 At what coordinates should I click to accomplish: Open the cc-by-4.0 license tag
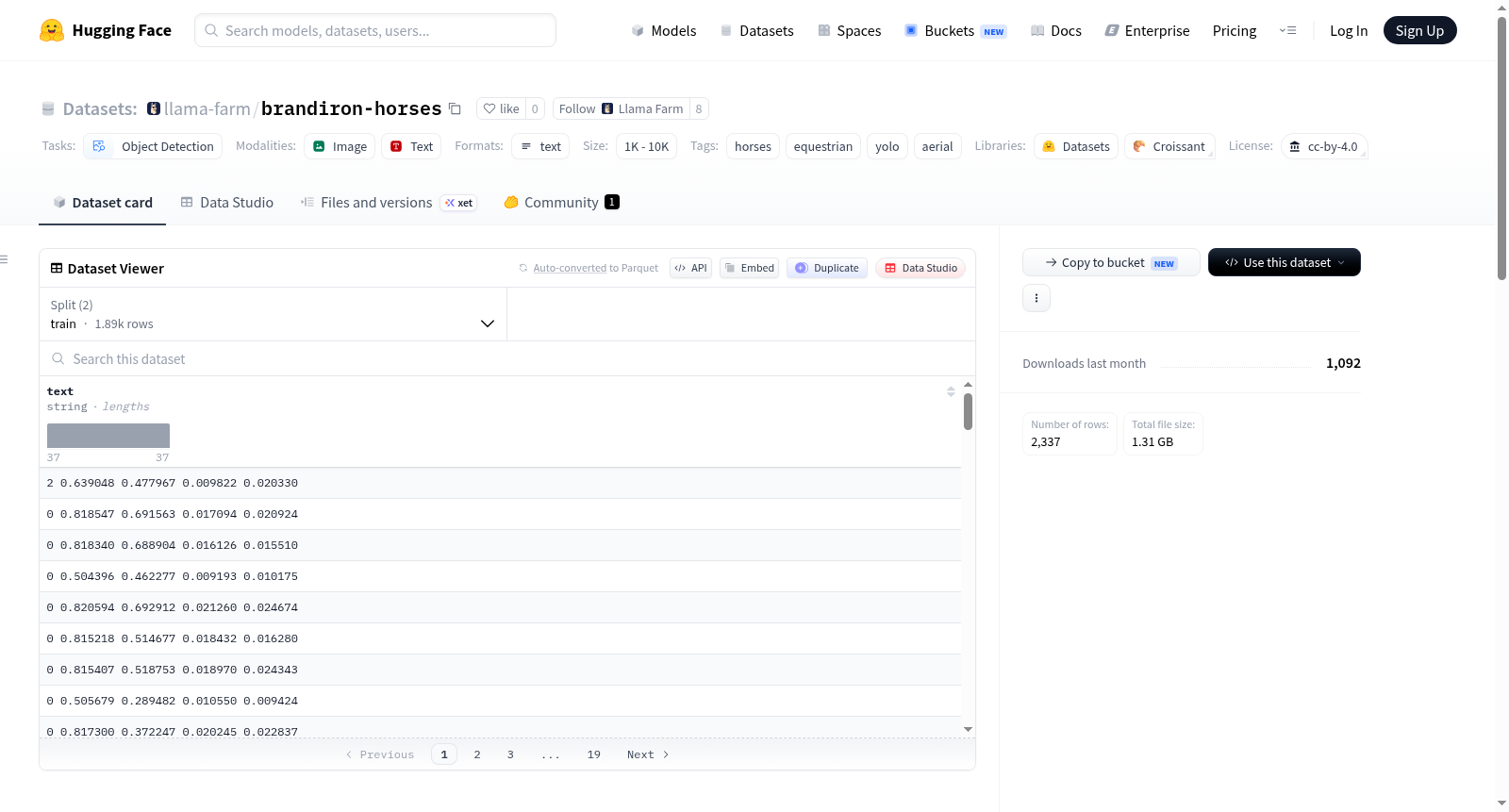tap(1324, 146)
